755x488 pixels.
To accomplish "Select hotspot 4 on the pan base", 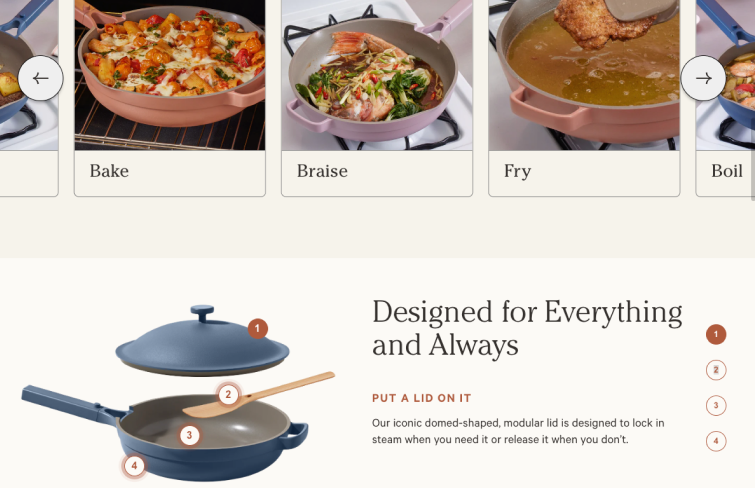I will click(134, 466).
